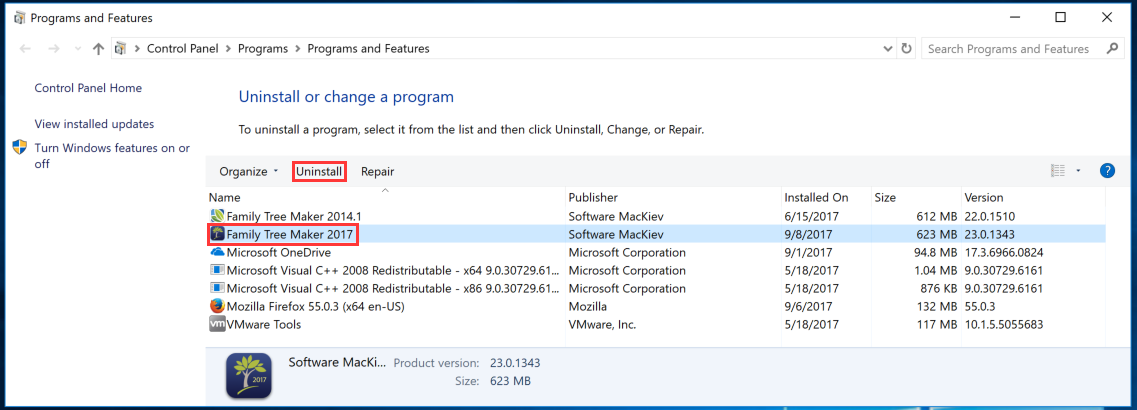Viewport: 1137px width, 410px height.
Task: Click the large Family Tree Maker 2017 details icon
Action: [x=249, y=375]
